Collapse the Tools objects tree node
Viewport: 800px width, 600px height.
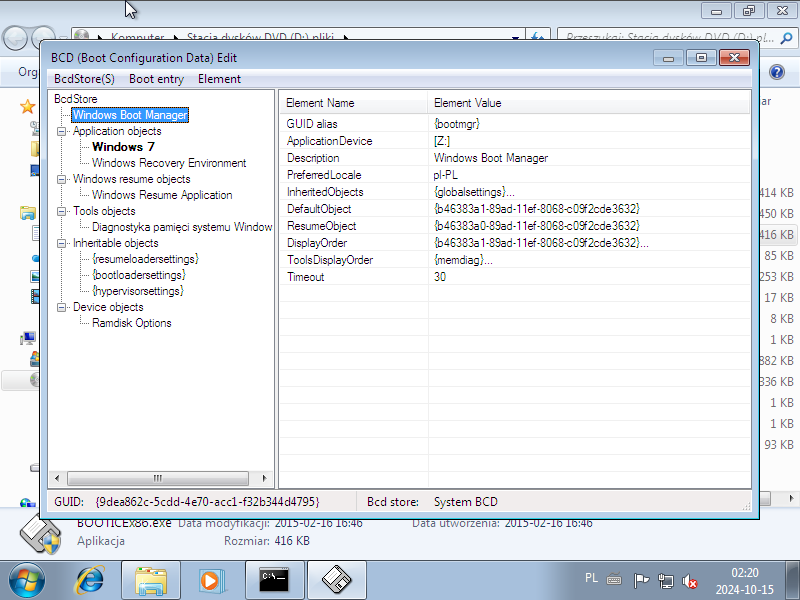[61, 211]
